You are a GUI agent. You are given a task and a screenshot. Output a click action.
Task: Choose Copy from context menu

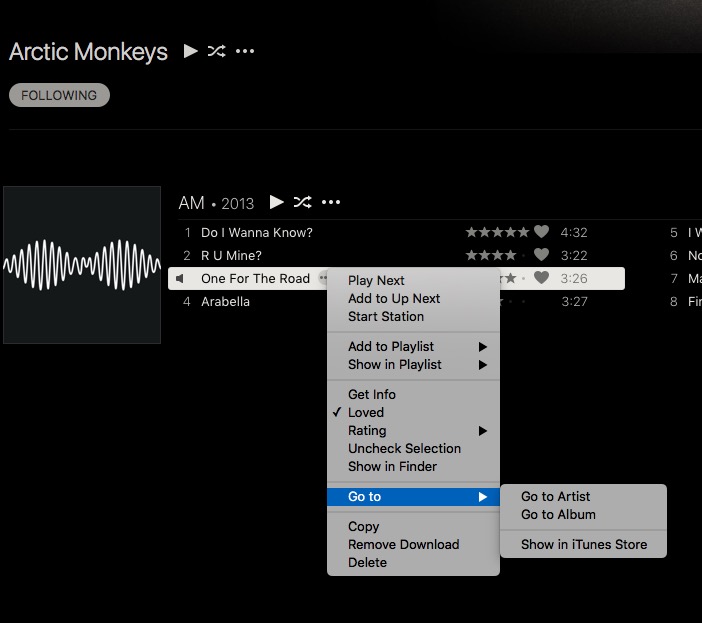[413, 526]
